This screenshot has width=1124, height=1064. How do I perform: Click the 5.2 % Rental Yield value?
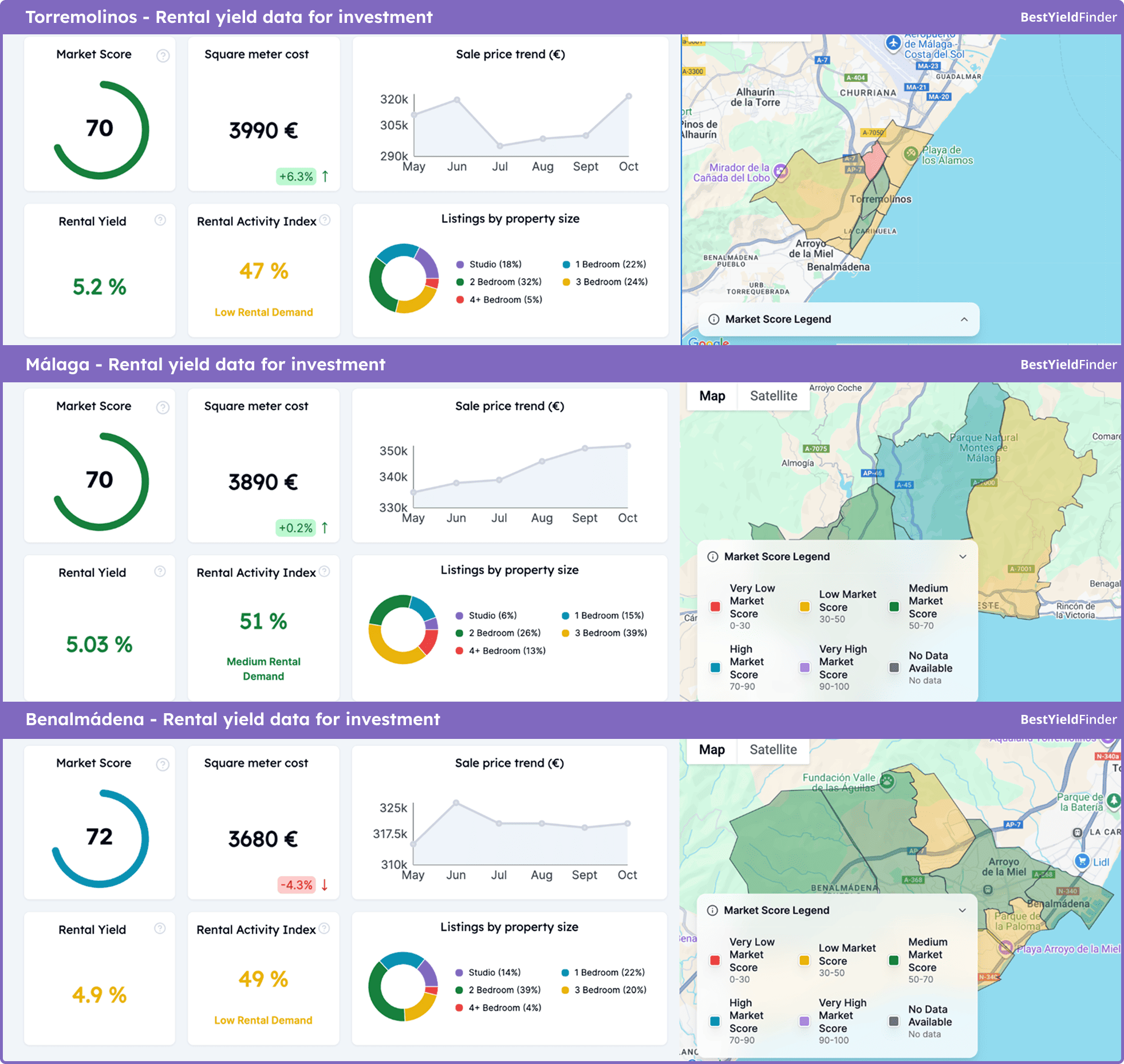[100, 287]
